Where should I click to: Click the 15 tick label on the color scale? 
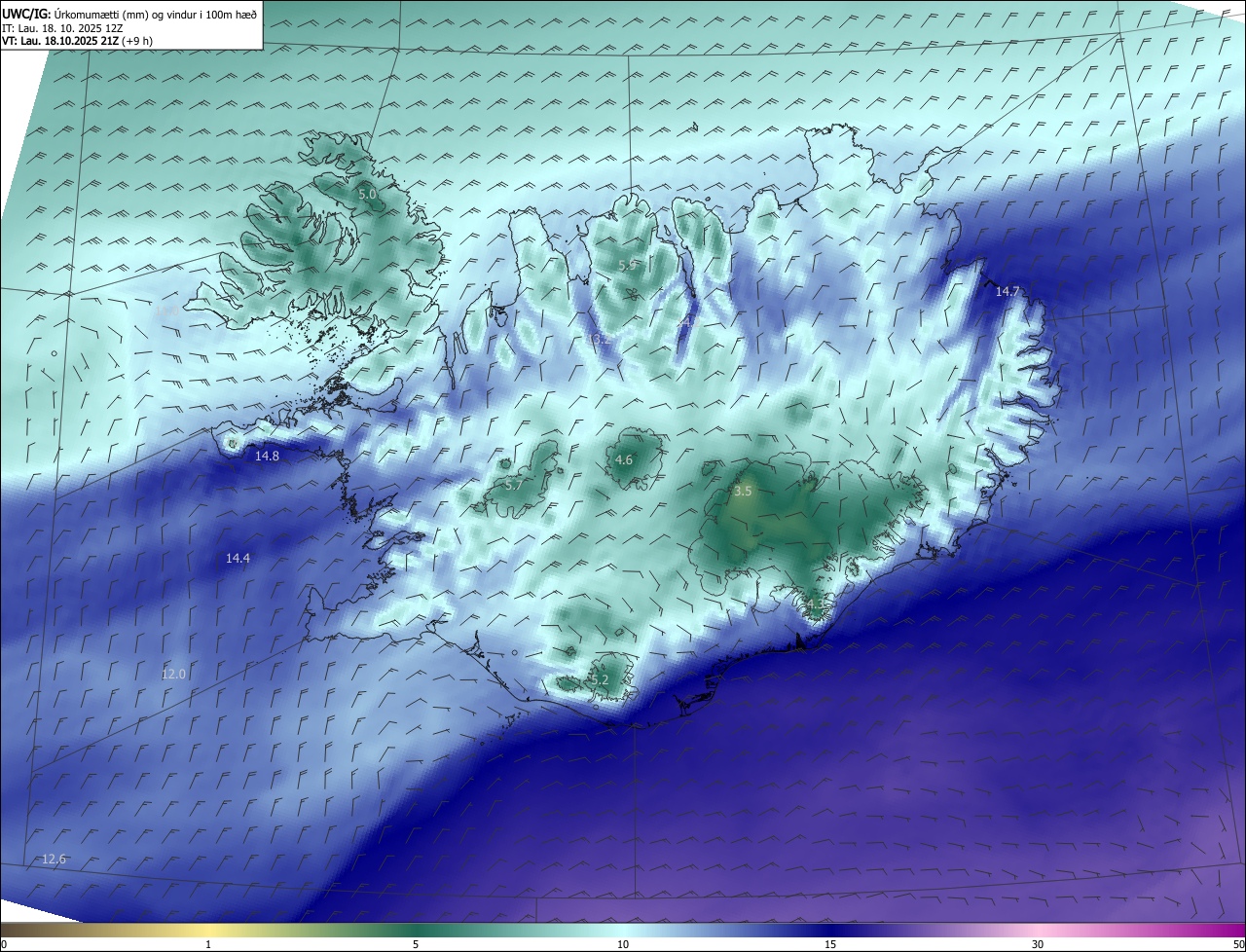[830, 944]
